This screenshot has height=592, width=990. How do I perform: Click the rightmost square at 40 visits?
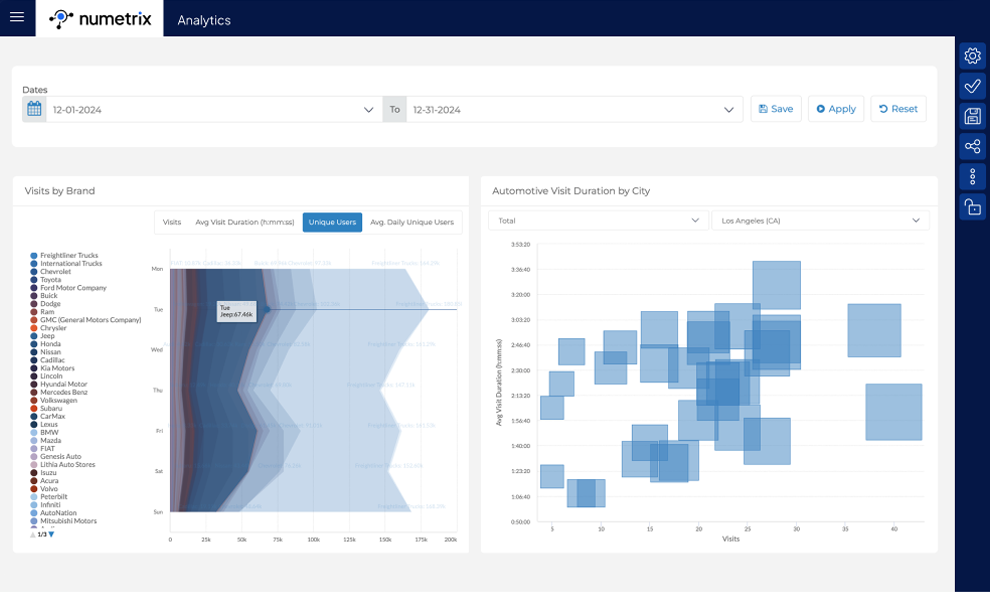tap(893, 411)
